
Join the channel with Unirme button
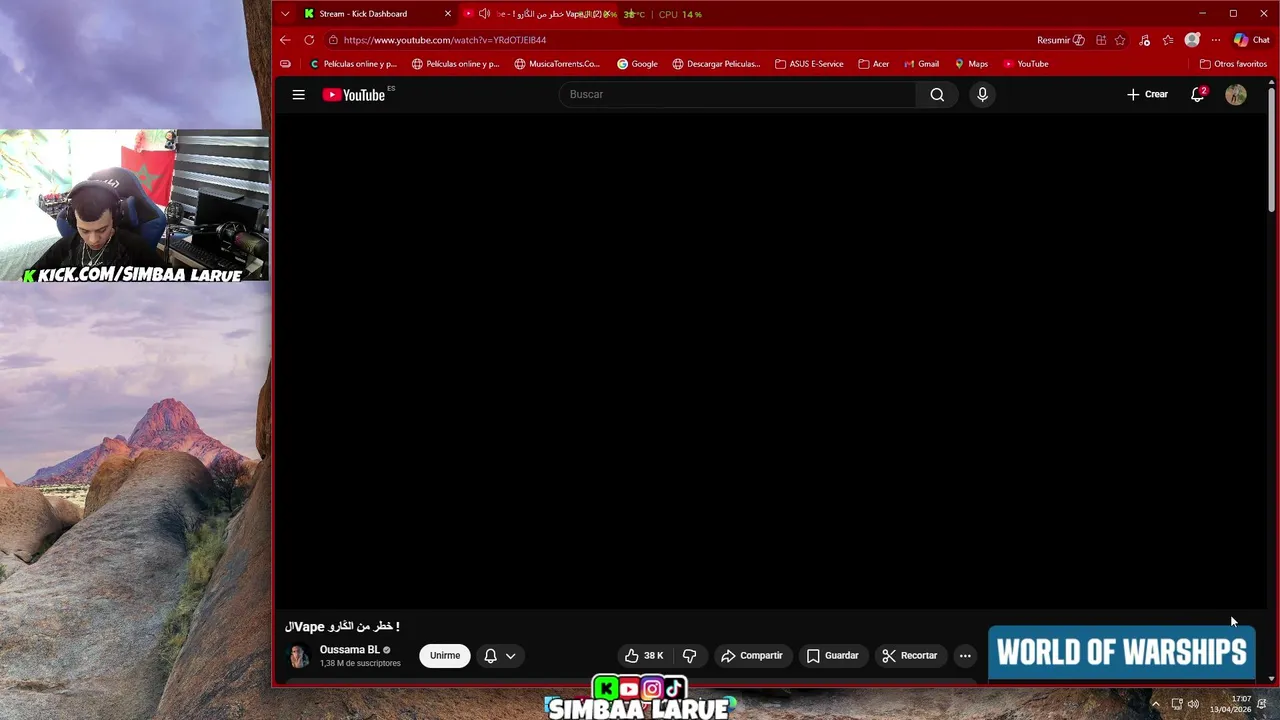click(x=445, y=656)
